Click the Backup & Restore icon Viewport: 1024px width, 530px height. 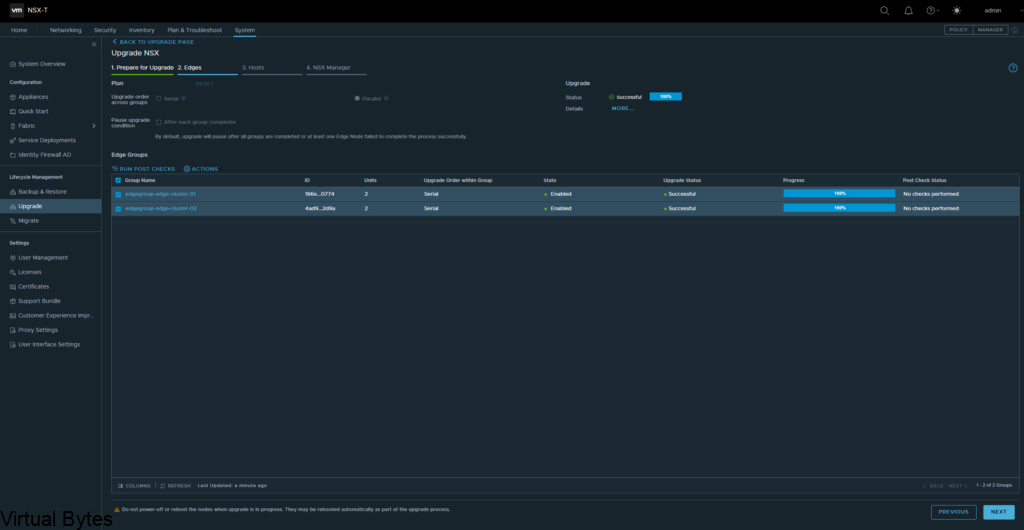click(x=13, y=192)
